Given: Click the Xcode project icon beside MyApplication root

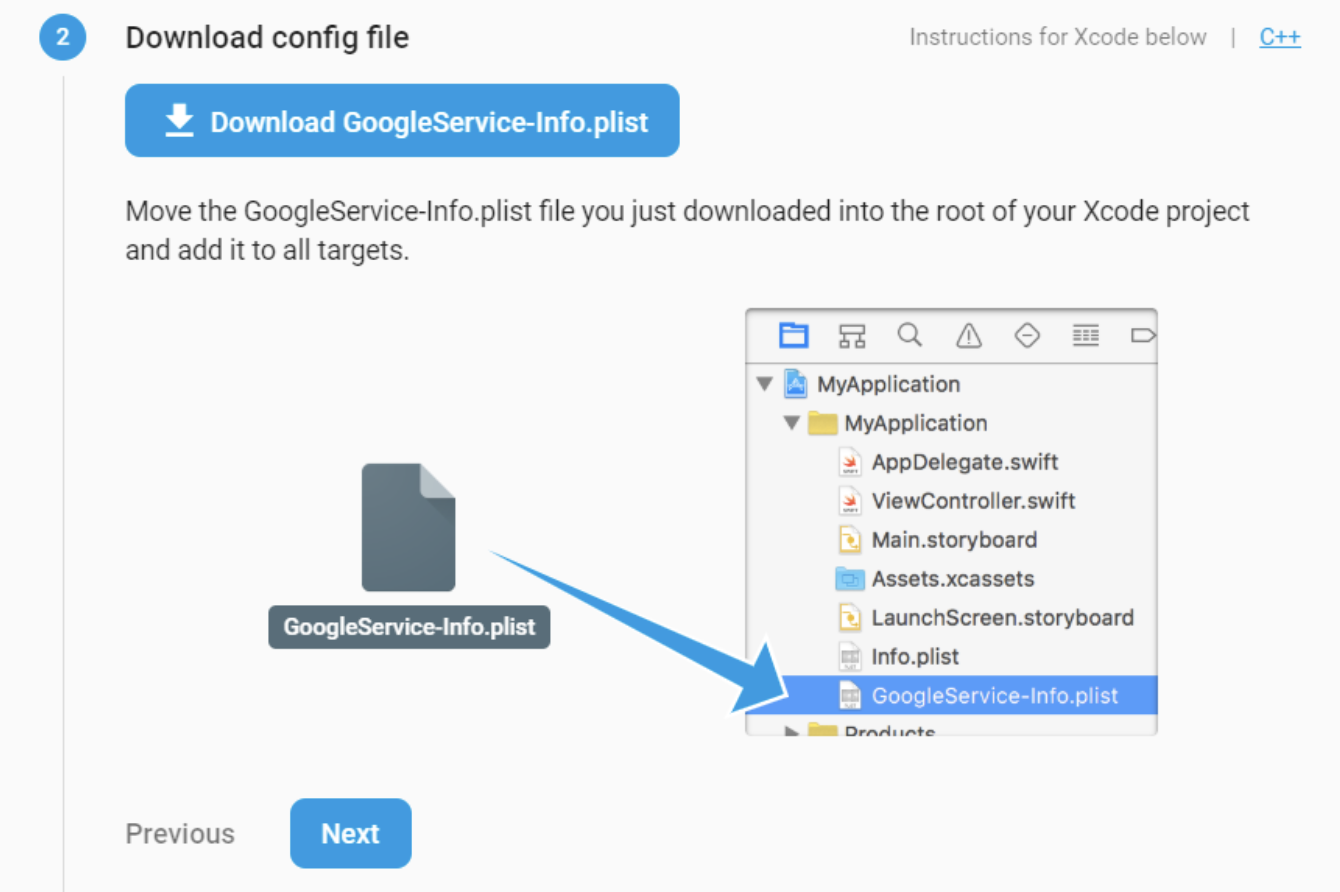Looking at the screenshot, I should (x=796, y=384).
